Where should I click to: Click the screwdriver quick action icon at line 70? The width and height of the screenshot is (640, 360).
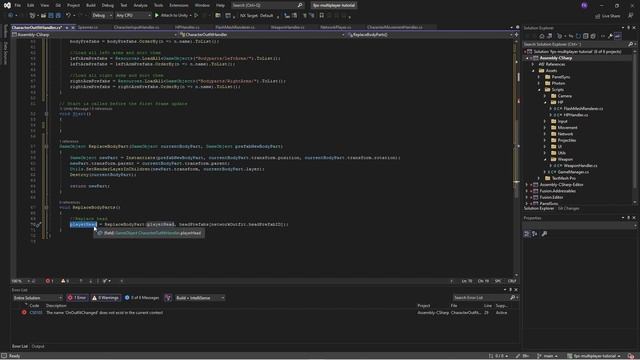pyautogui.click(x=38, y=224)
